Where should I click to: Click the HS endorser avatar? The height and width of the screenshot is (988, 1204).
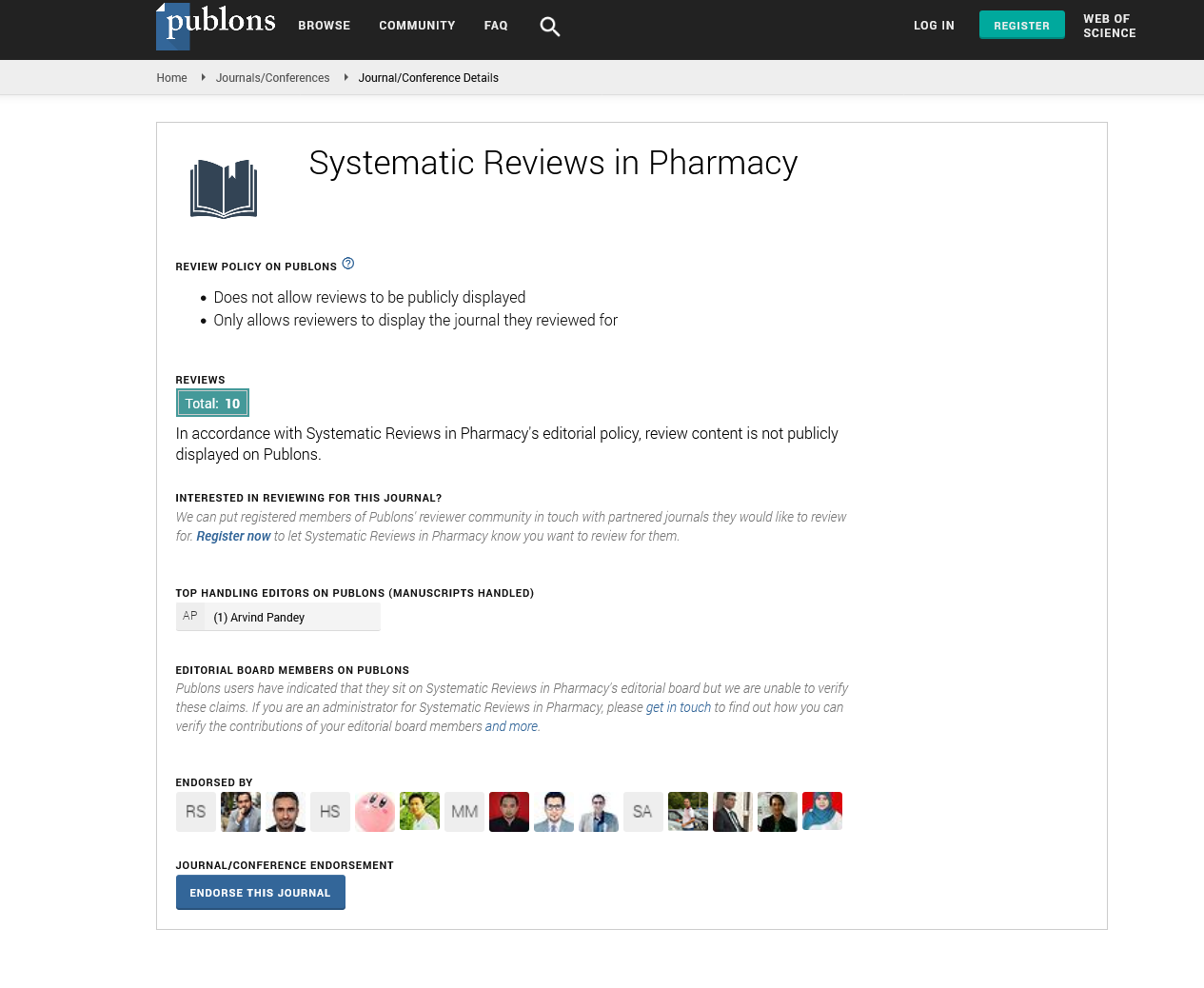point(329,812)
